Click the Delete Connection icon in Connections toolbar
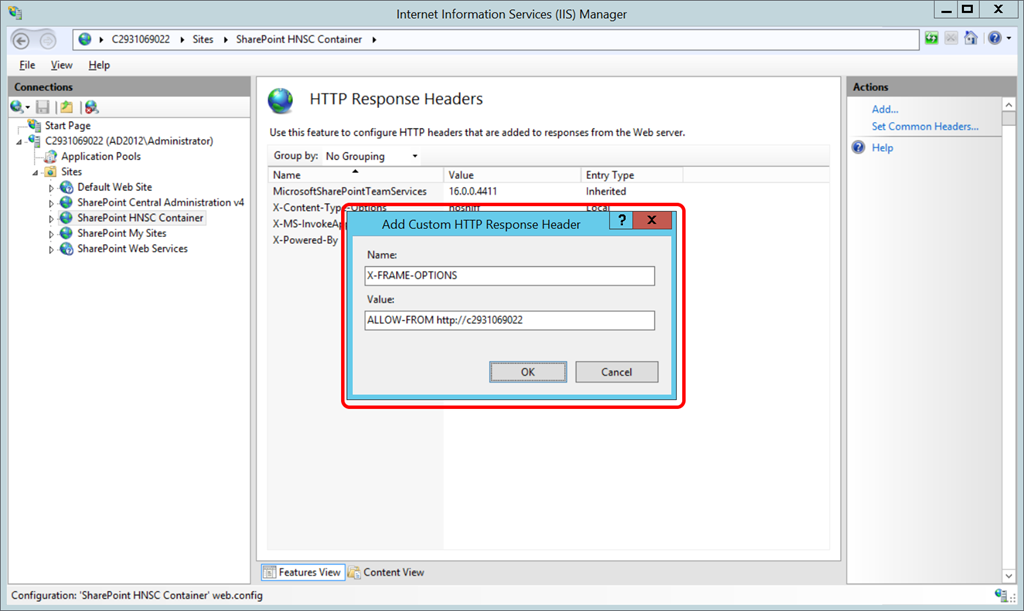This screenshot has width=1024, height=611. (x=91, y=107)
